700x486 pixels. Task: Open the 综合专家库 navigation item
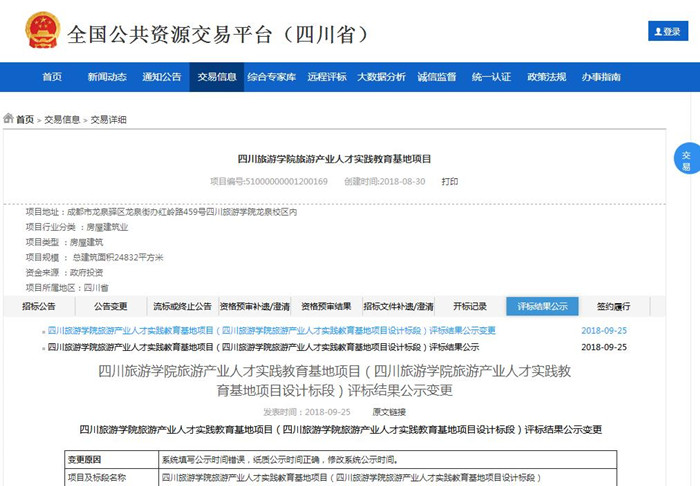(271, 77)
